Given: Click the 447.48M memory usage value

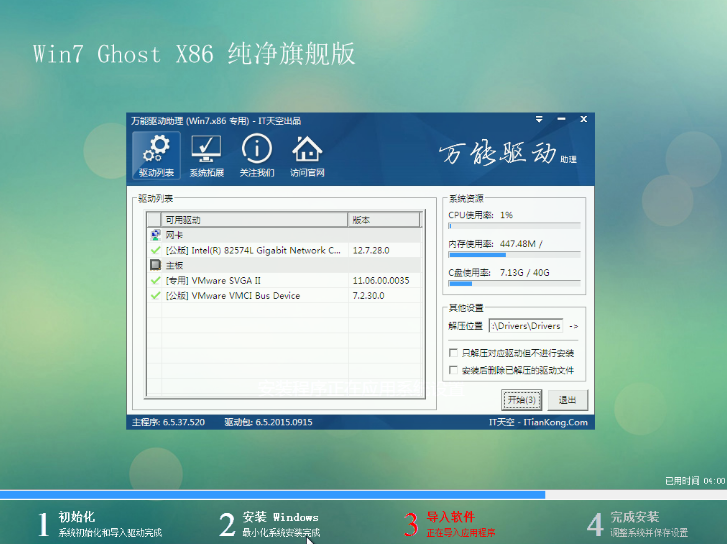Looking at the screenshot, I should click(517, 243).
